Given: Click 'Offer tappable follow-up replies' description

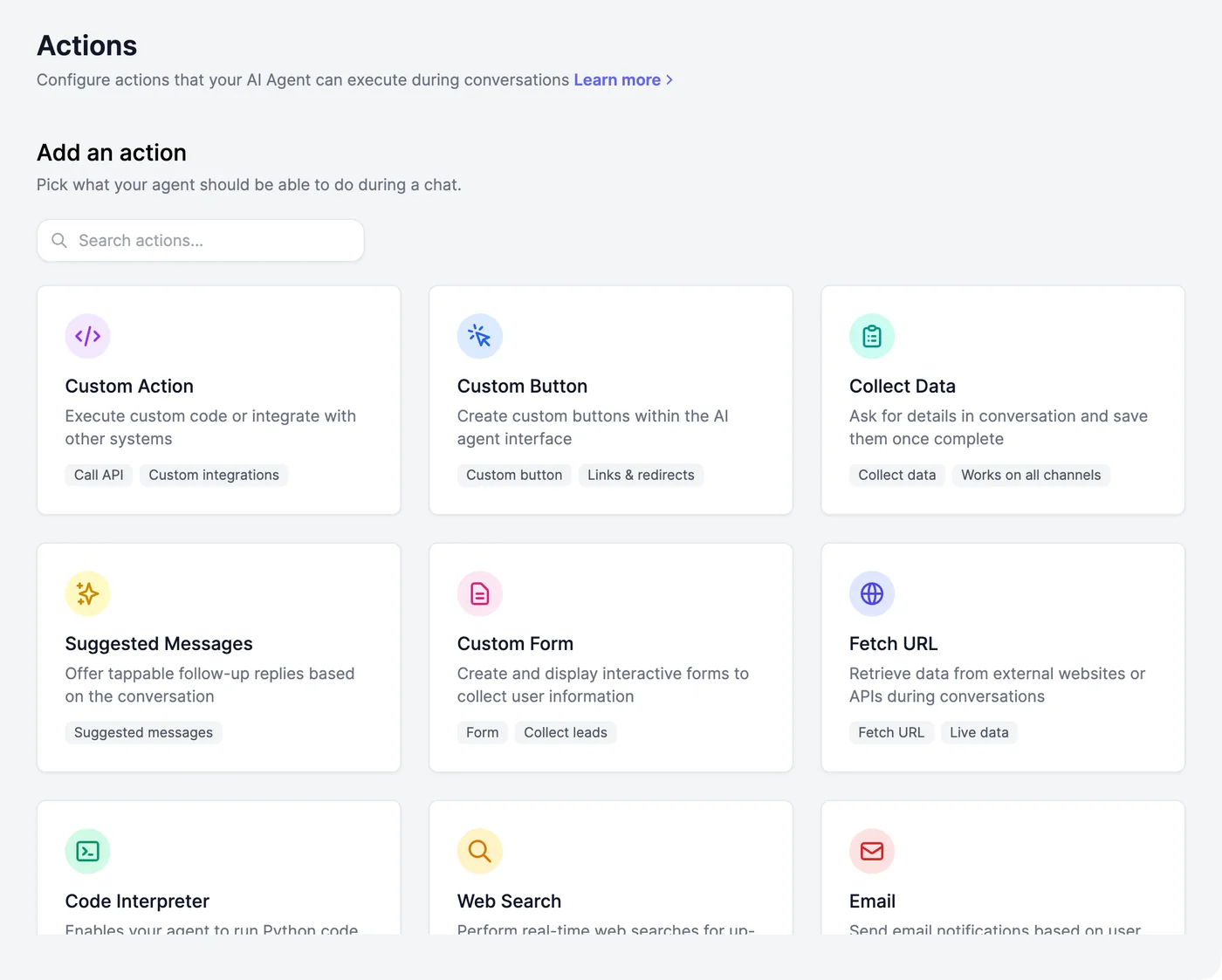Looking at the screenshot, I should coord(209,685).
